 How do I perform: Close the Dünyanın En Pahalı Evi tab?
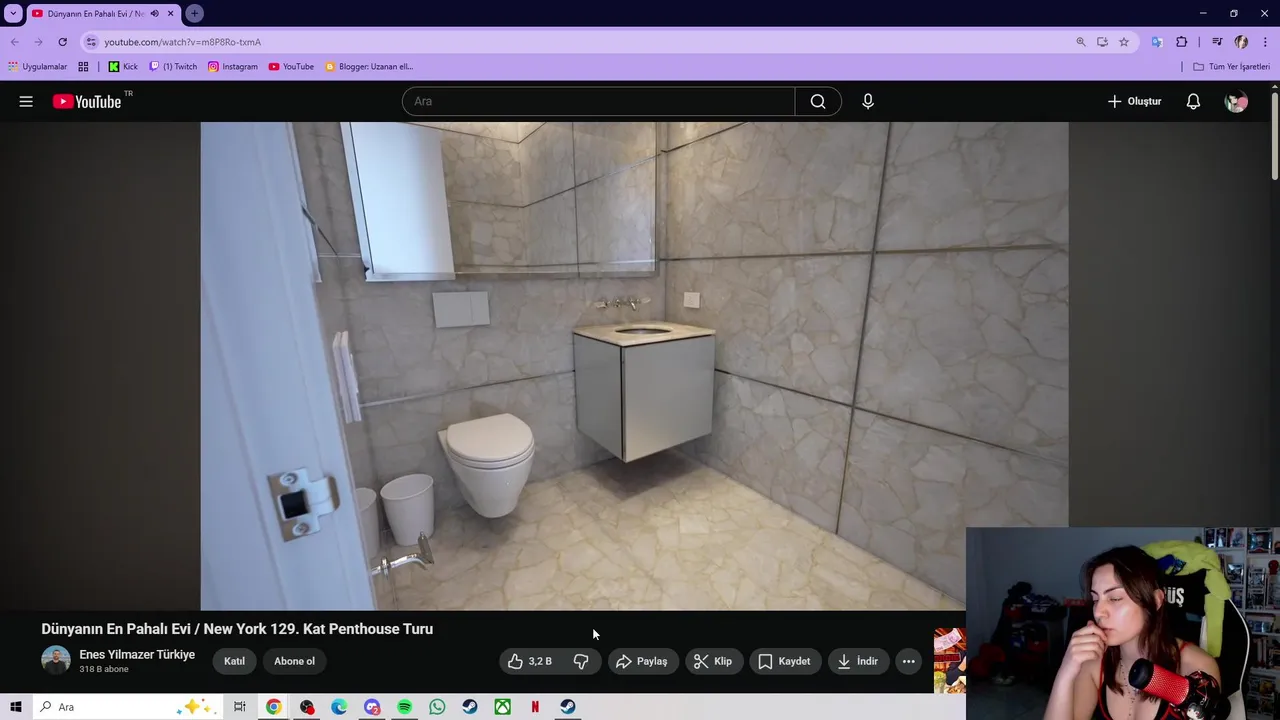pos(170,14)
